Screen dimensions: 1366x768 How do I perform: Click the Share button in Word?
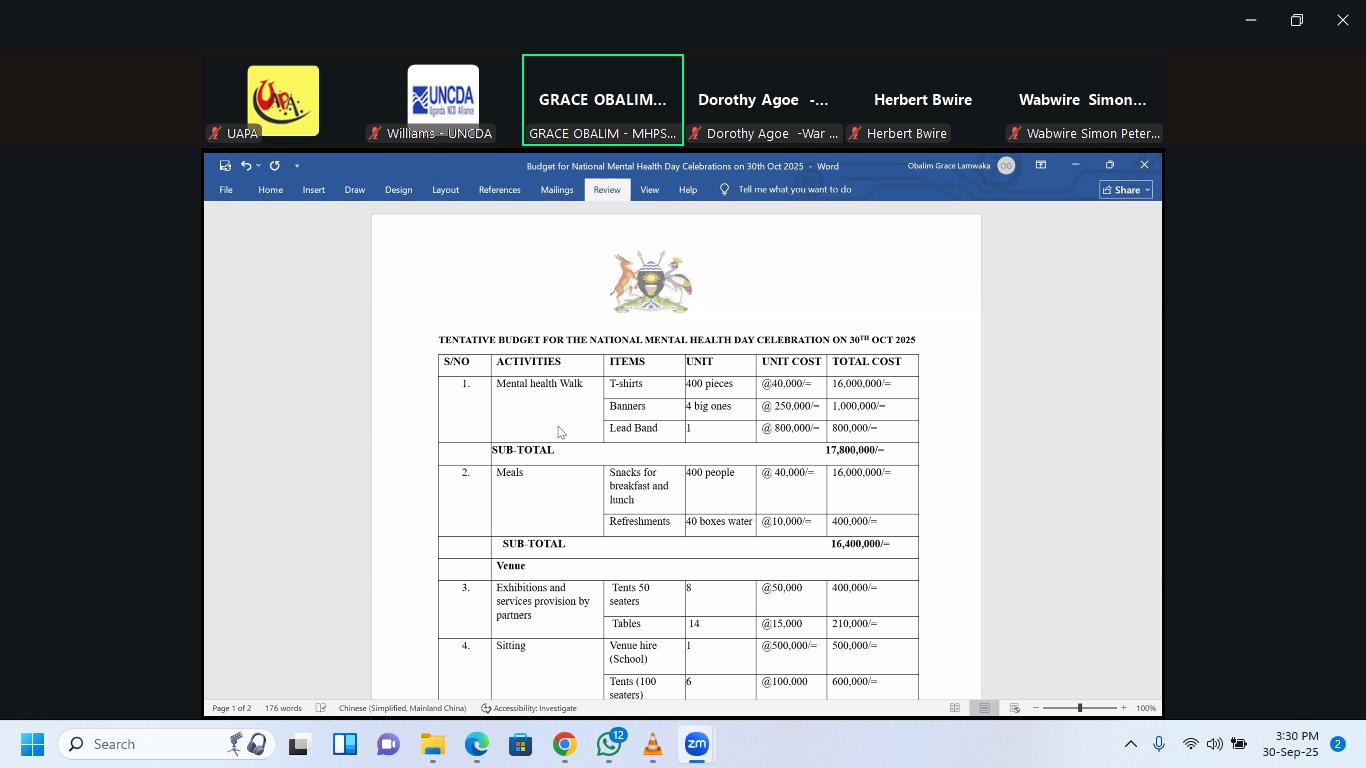[1126, 190]
